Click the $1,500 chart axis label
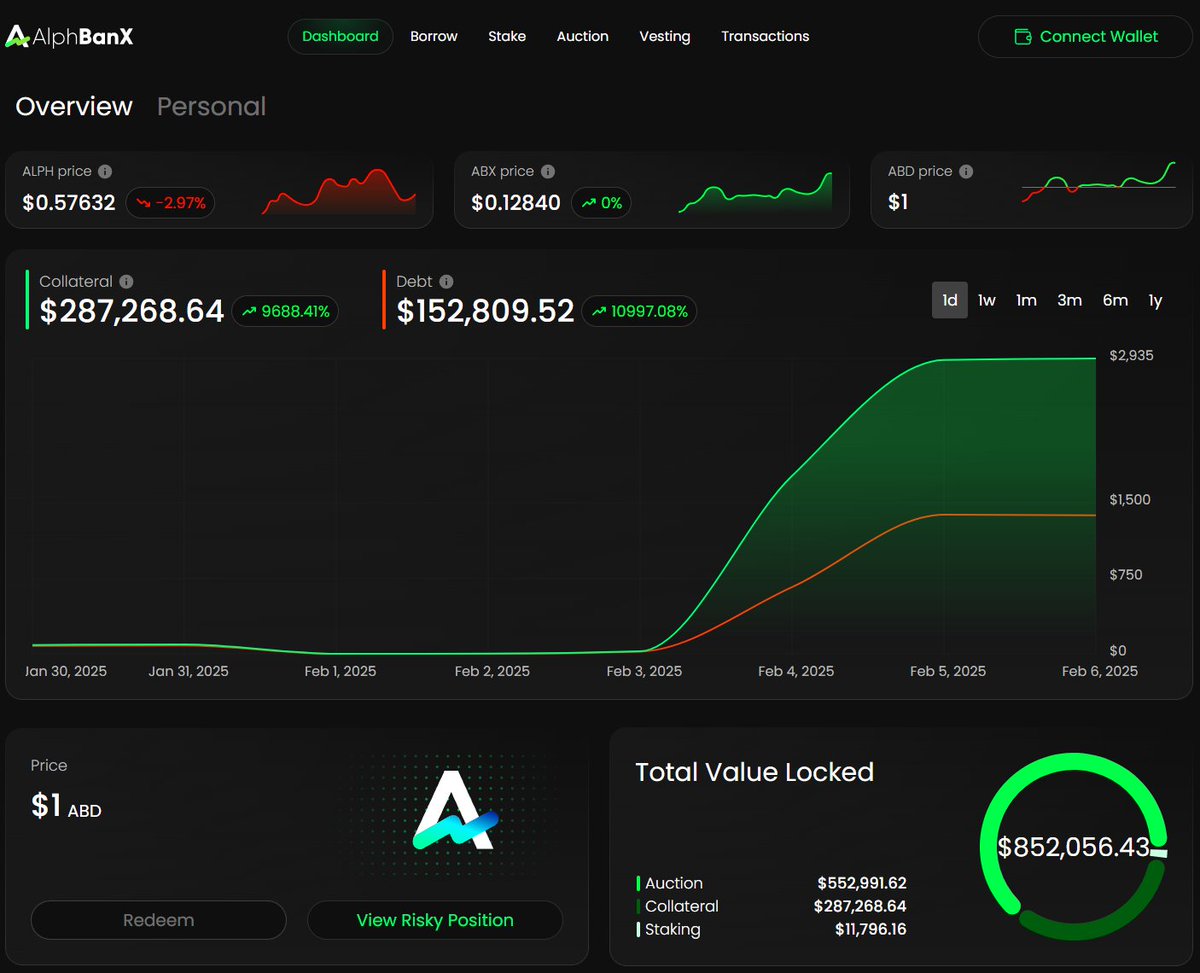 tap(1131, 500)
